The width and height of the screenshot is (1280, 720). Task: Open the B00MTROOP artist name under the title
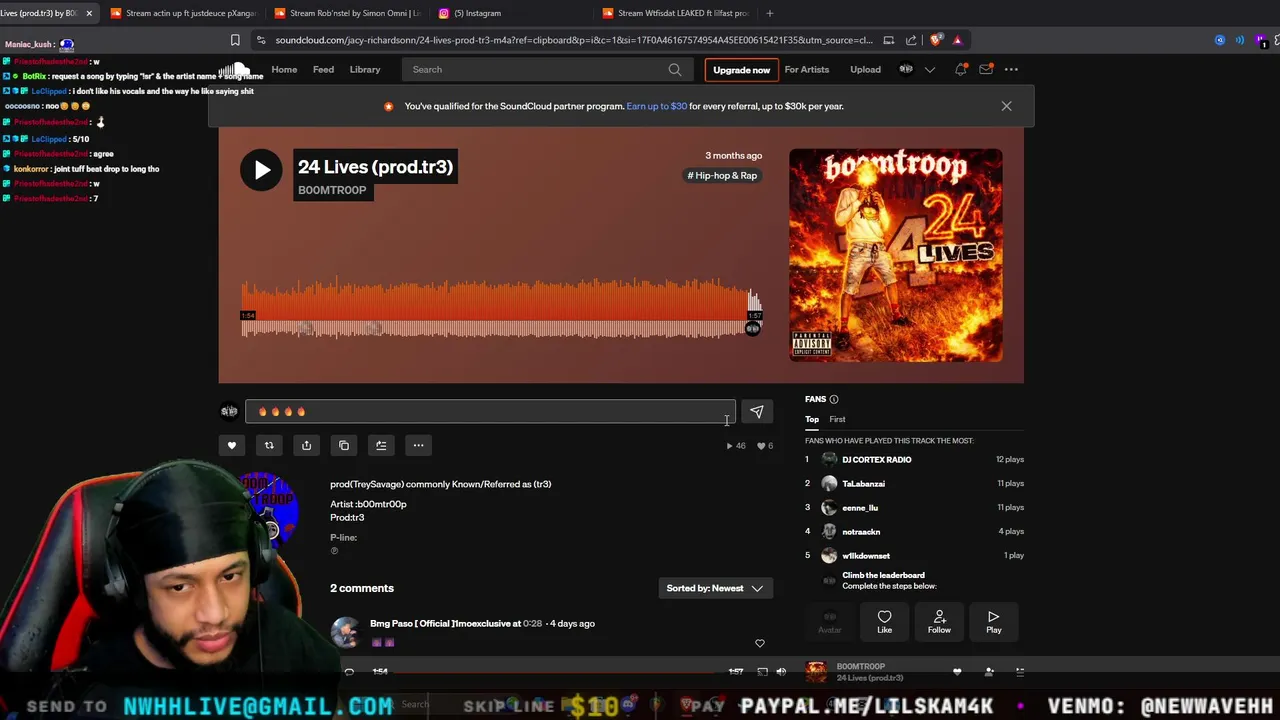(332, 190)
